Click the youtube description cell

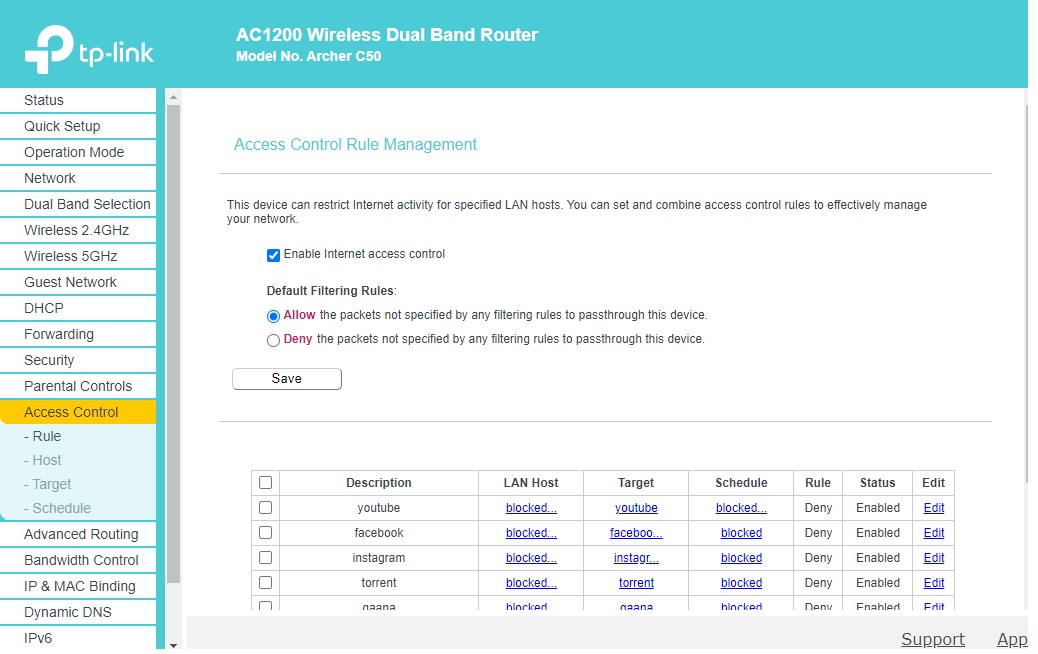[379, 508]
